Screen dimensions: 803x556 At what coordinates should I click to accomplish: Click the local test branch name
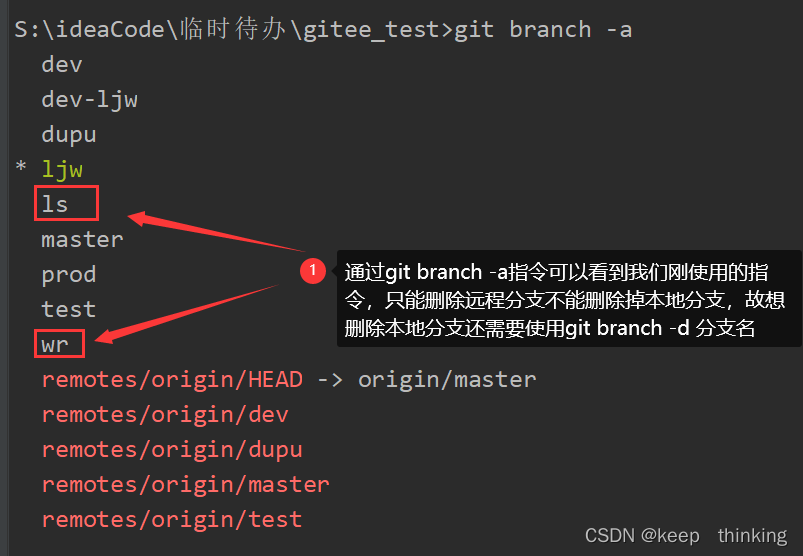tap(69, 309)
